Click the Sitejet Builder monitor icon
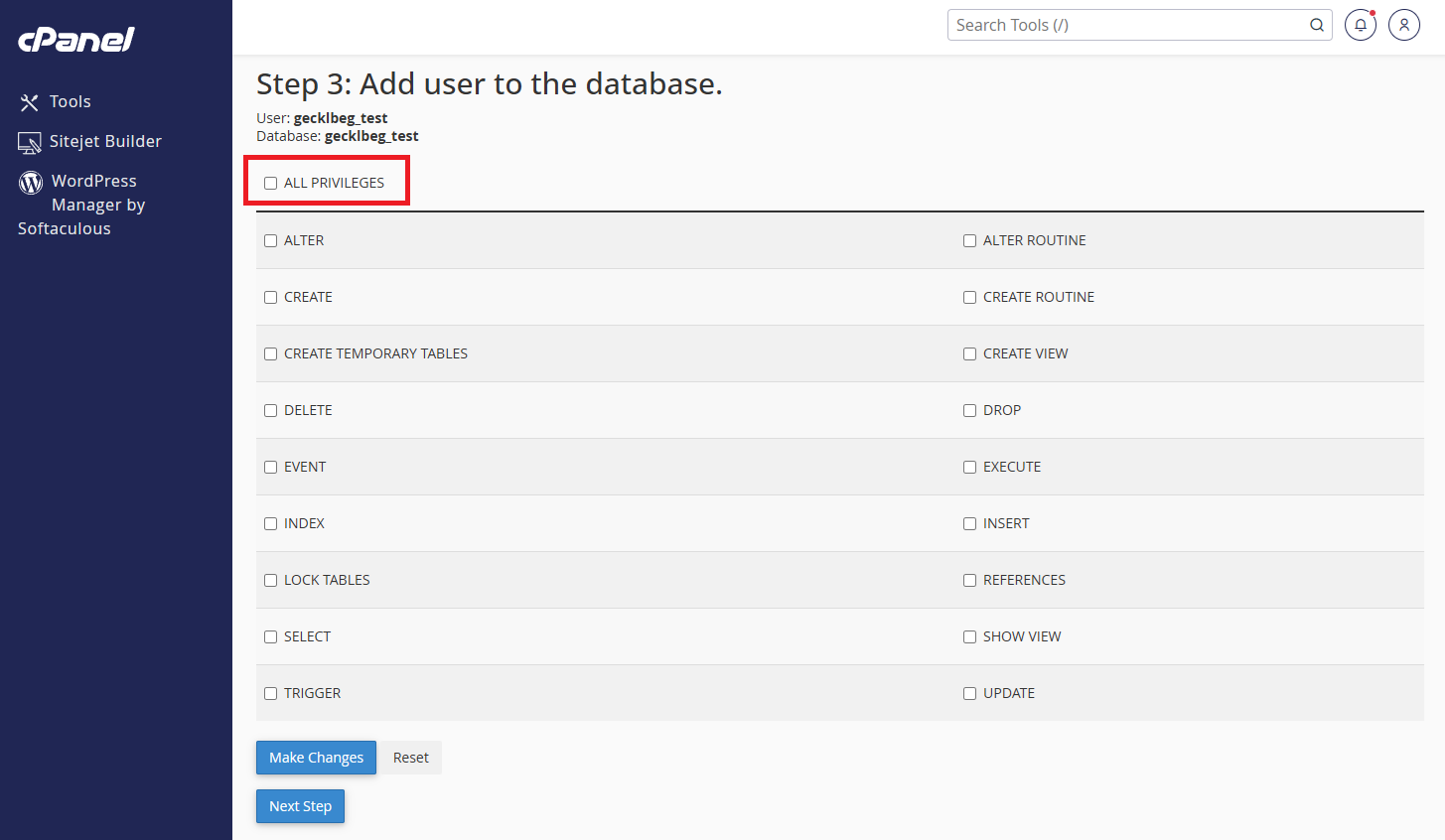1445x840 pixels. (30, 142)
